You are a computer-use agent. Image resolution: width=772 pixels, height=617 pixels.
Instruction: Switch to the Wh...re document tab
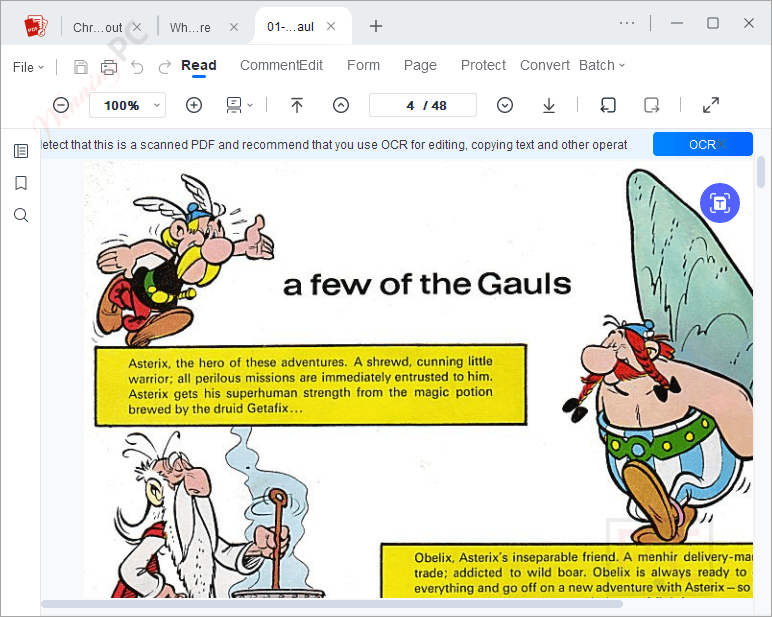point(190,28)
